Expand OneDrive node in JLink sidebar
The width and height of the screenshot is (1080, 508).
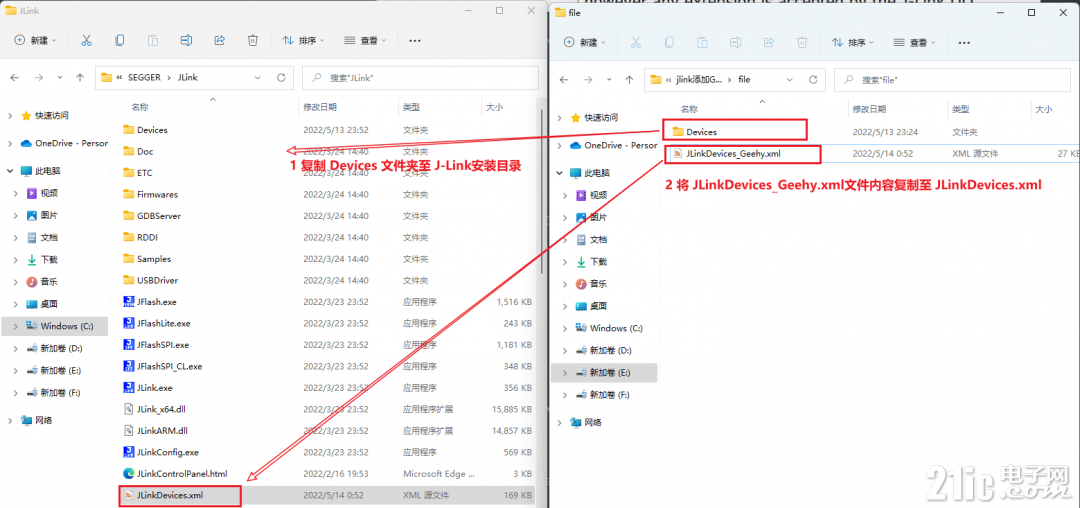point(10,143)
